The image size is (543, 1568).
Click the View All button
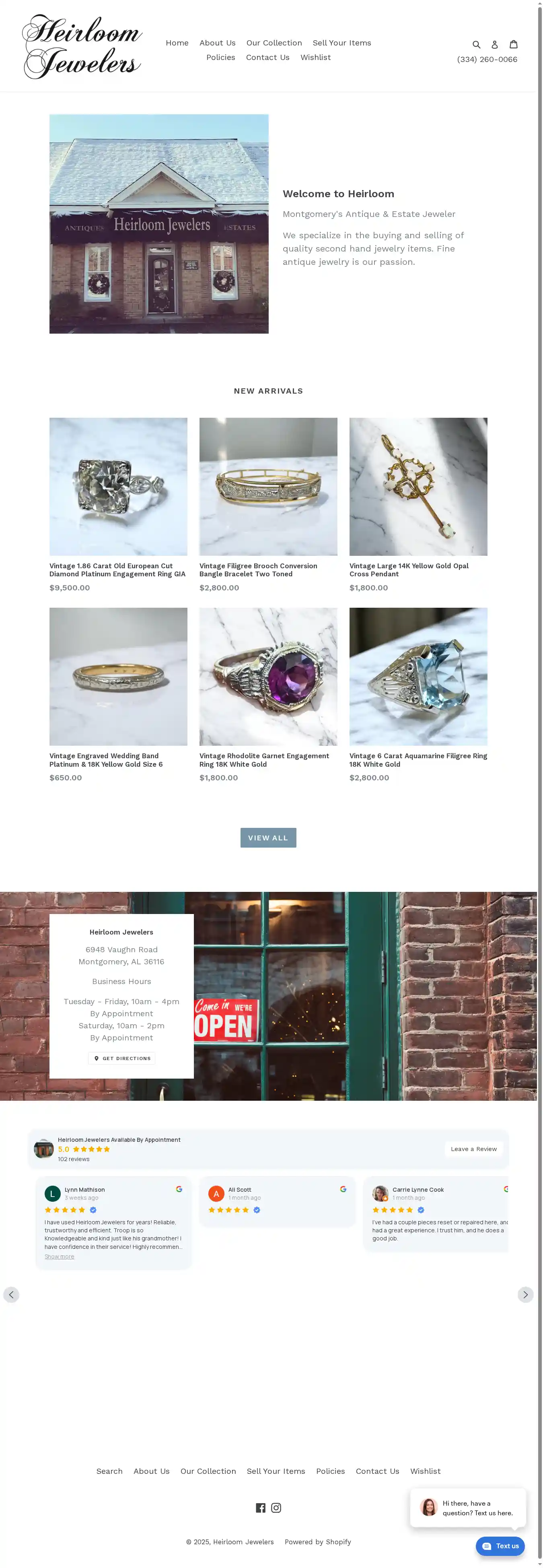click(x=268, y=838)
